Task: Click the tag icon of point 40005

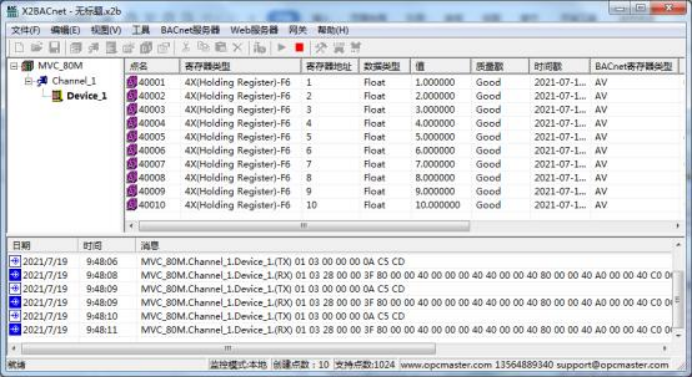Action: 132,137
